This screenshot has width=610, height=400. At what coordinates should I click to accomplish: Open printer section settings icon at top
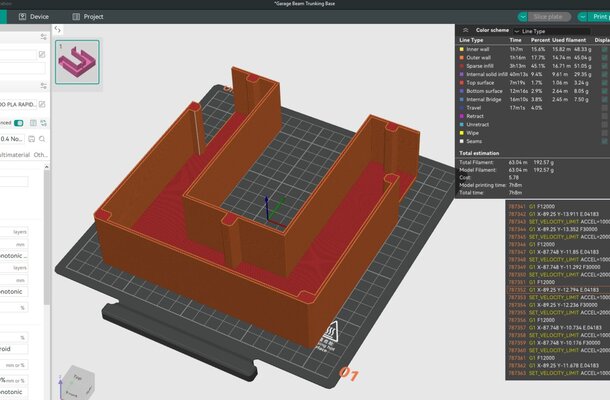click(x=43, y=37)
